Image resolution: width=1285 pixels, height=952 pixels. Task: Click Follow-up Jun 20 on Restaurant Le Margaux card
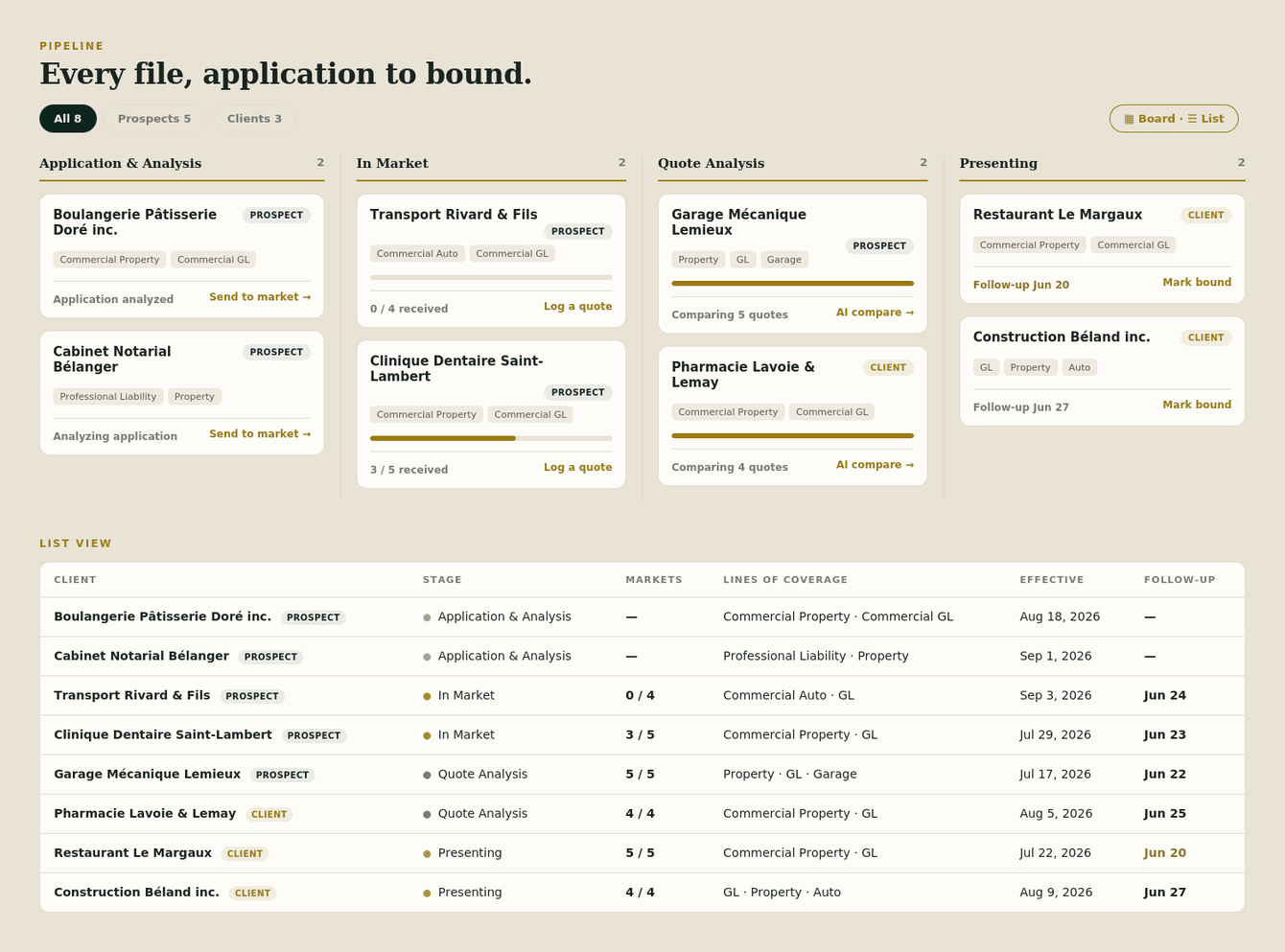(1021, 286)
